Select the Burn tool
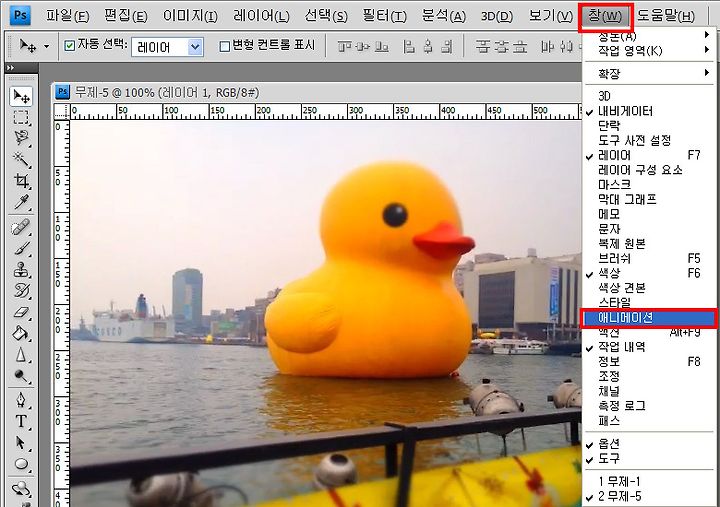Viewport: 720px width, 507px height. coord(21,376)
